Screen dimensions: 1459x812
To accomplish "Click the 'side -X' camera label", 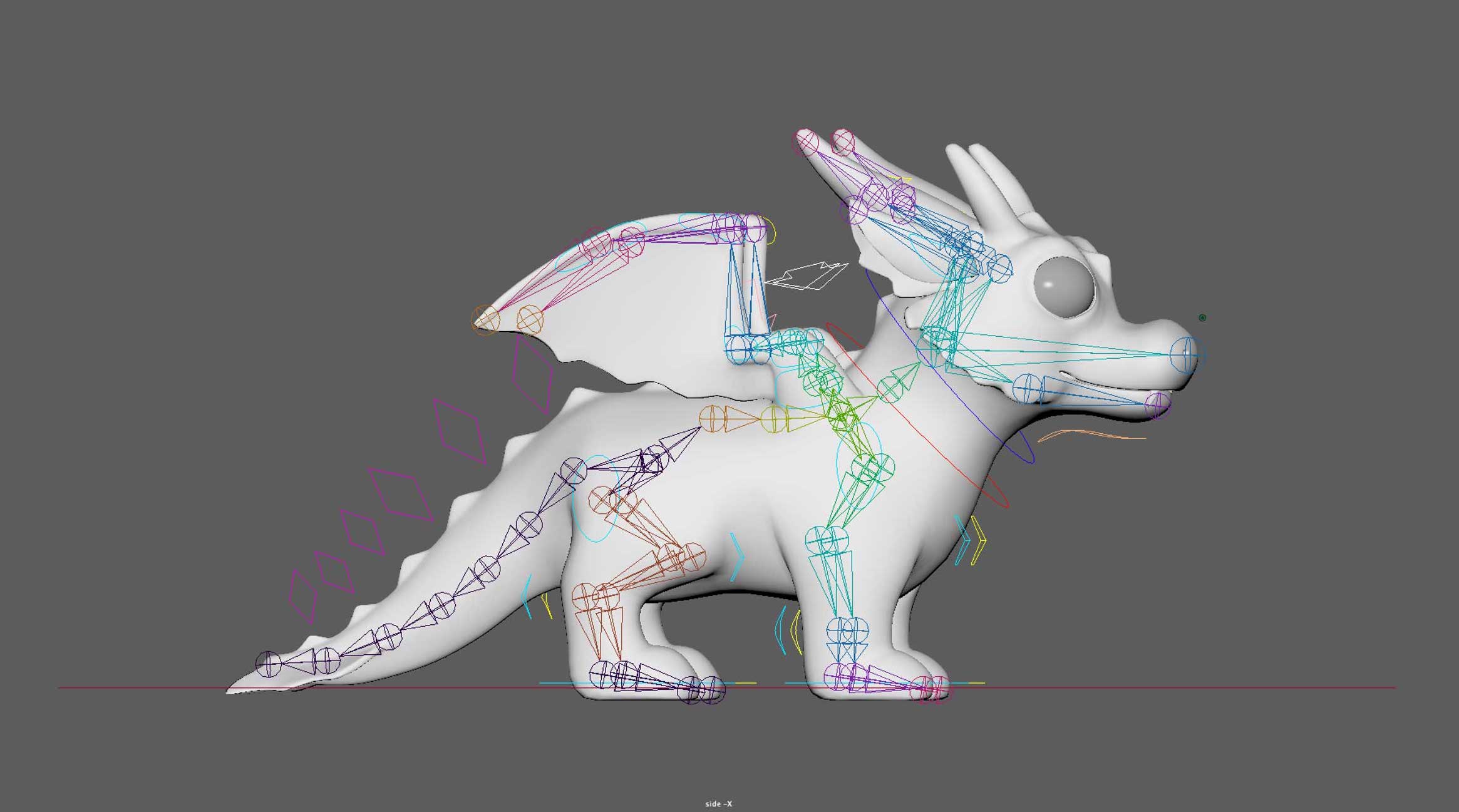I will pos(718,804).
